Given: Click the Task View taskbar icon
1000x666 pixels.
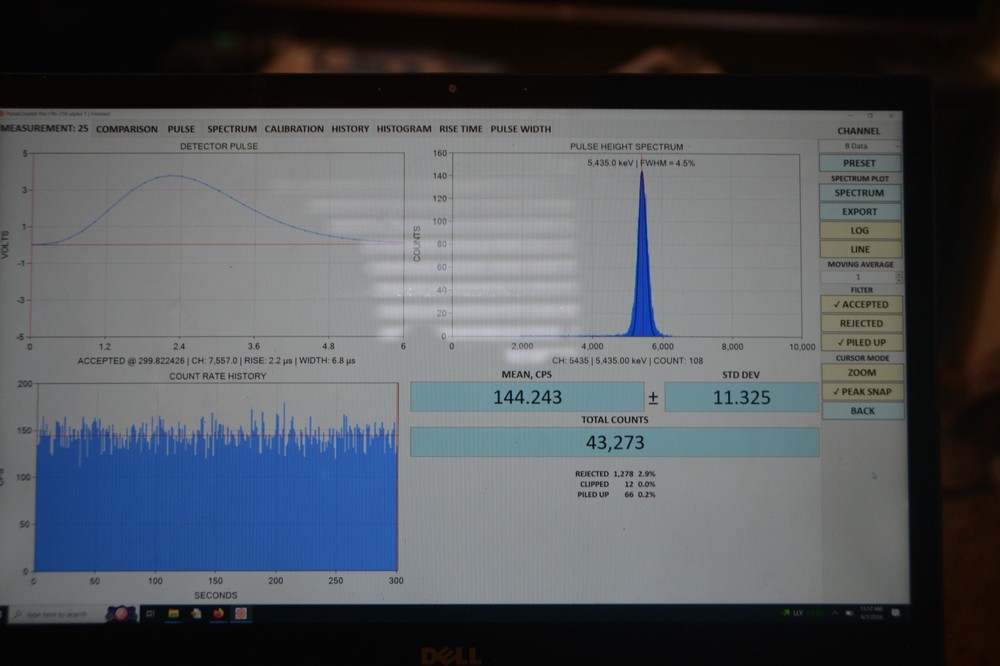Looking at the screenshot, I should 151,614.
